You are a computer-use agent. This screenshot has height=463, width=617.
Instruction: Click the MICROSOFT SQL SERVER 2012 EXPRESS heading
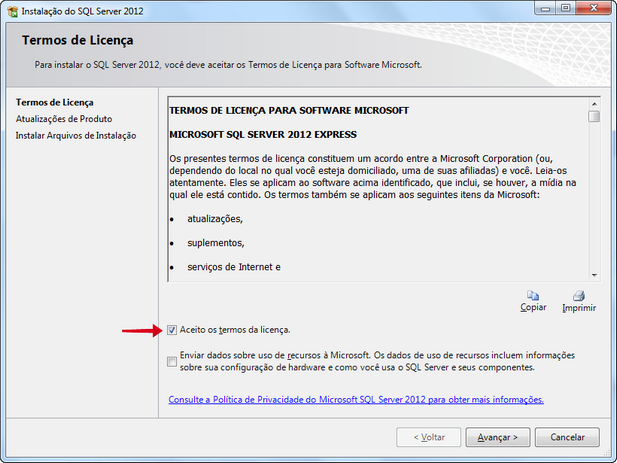click(263, 135)
